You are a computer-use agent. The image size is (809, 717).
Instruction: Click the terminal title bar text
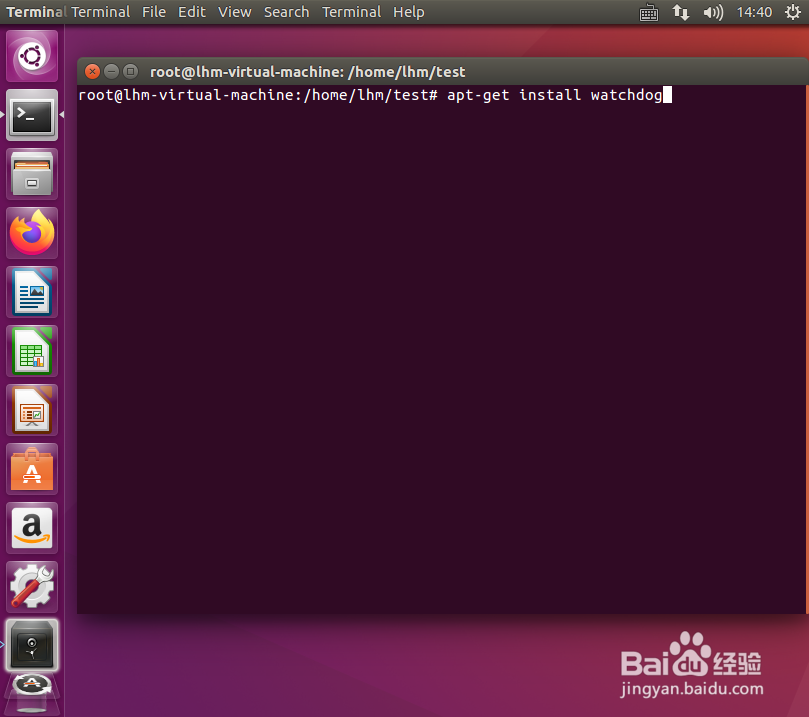308,72
